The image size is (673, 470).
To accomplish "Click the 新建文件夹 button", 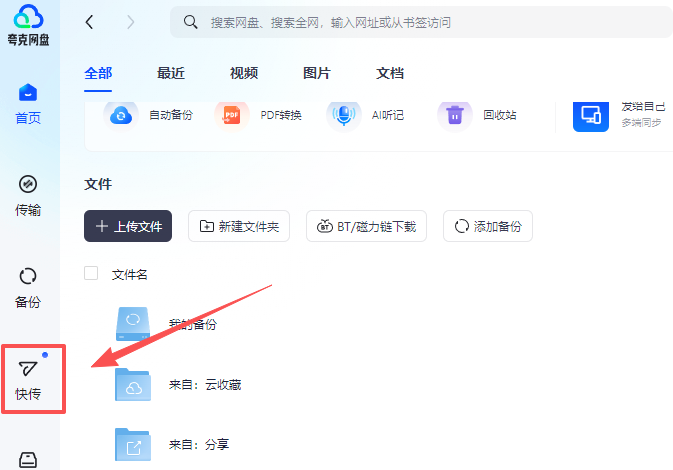I will 239,226.
